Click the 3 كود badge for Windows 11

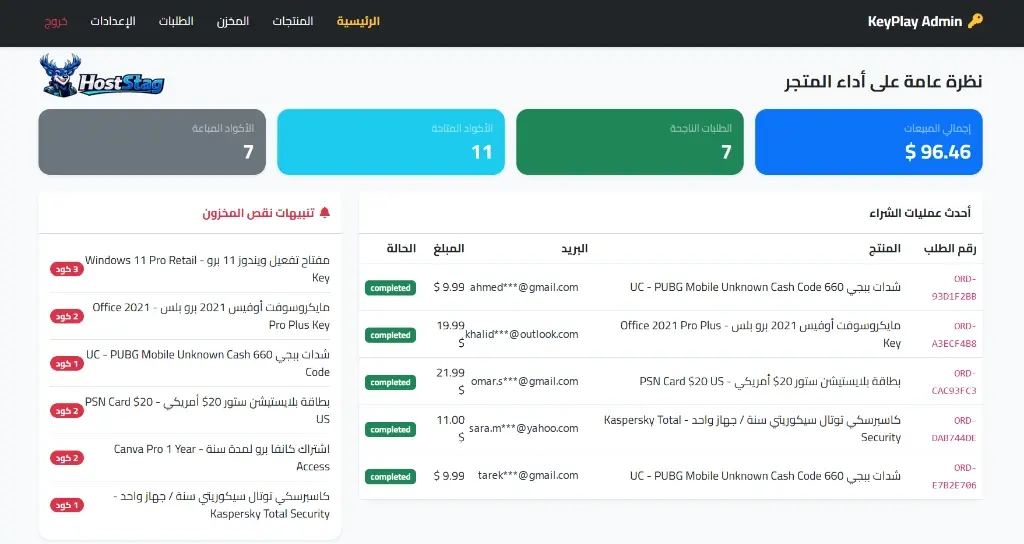(67, 269)
